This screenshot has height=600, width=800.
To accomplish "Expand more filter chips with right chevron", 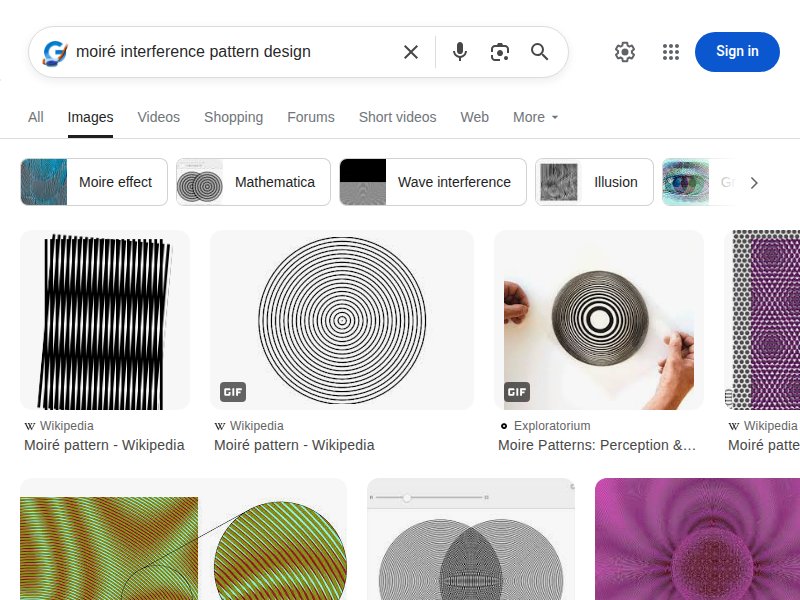I will pyautogui.click(x=755, y=182).
